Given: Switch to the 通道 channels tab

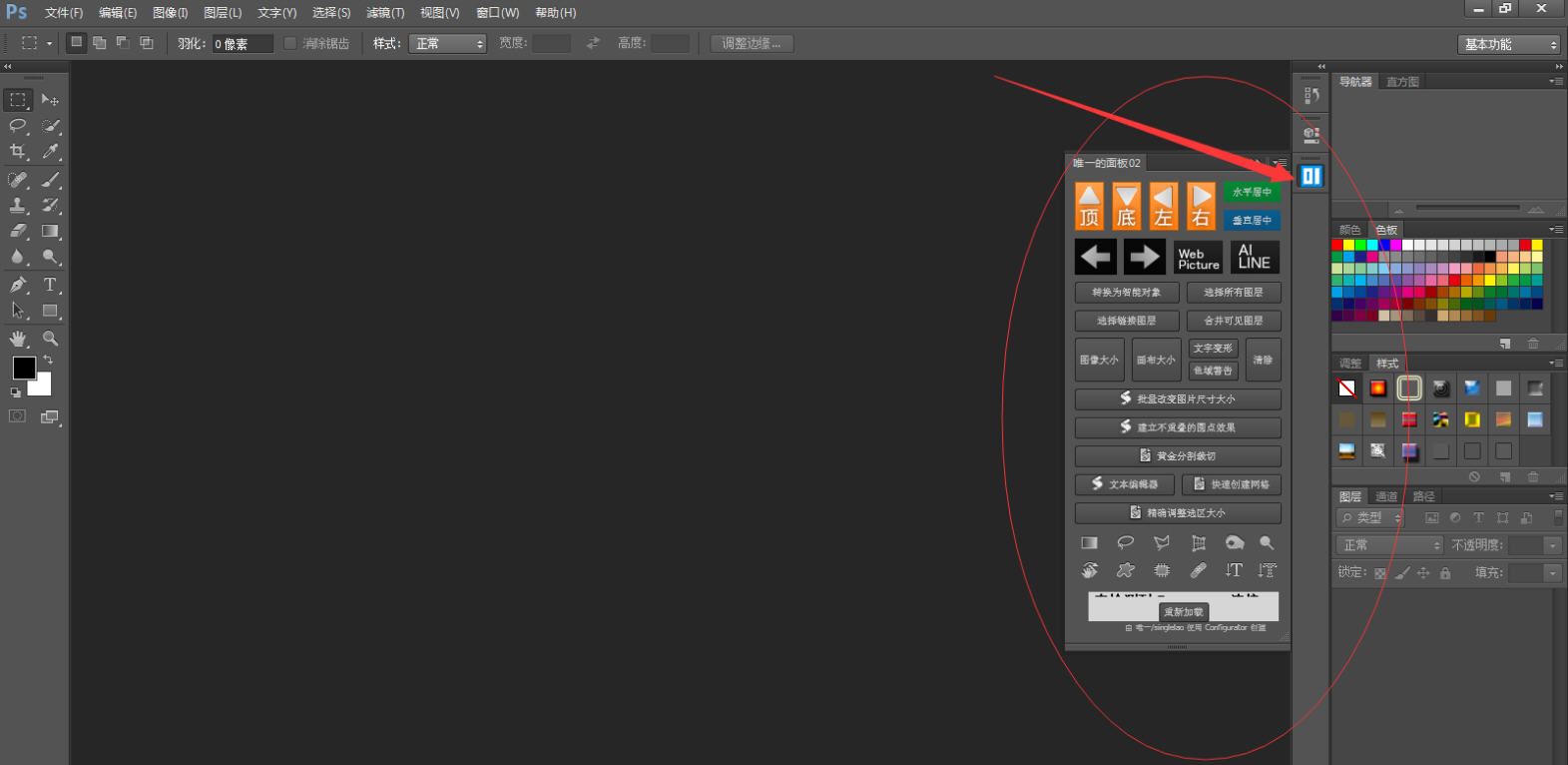Looking at the screenshot, I should (x=1386, y=496).
